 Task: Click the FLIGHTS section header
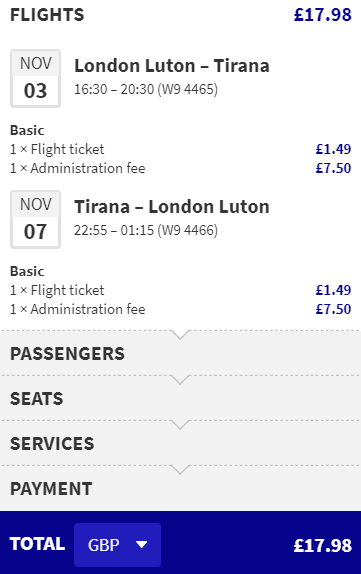[x=47, y=15]
